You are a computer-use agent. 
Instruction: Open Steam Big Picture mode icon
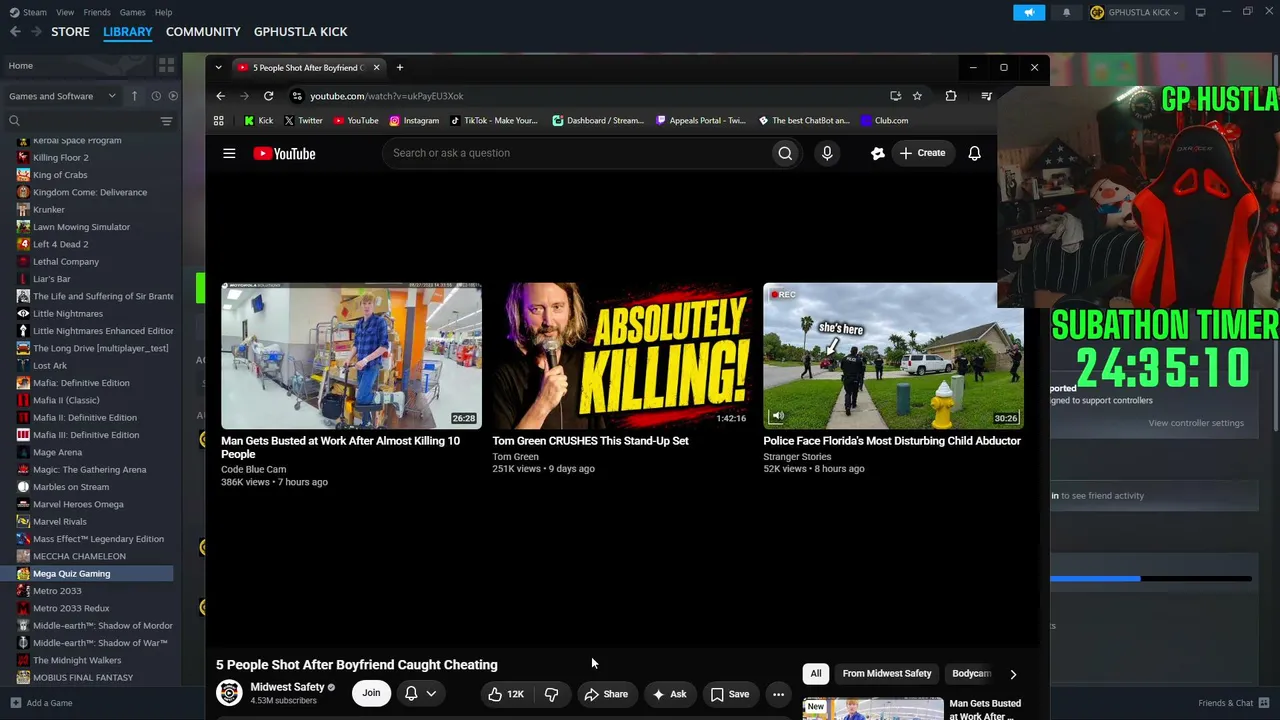click(1200, 12)
